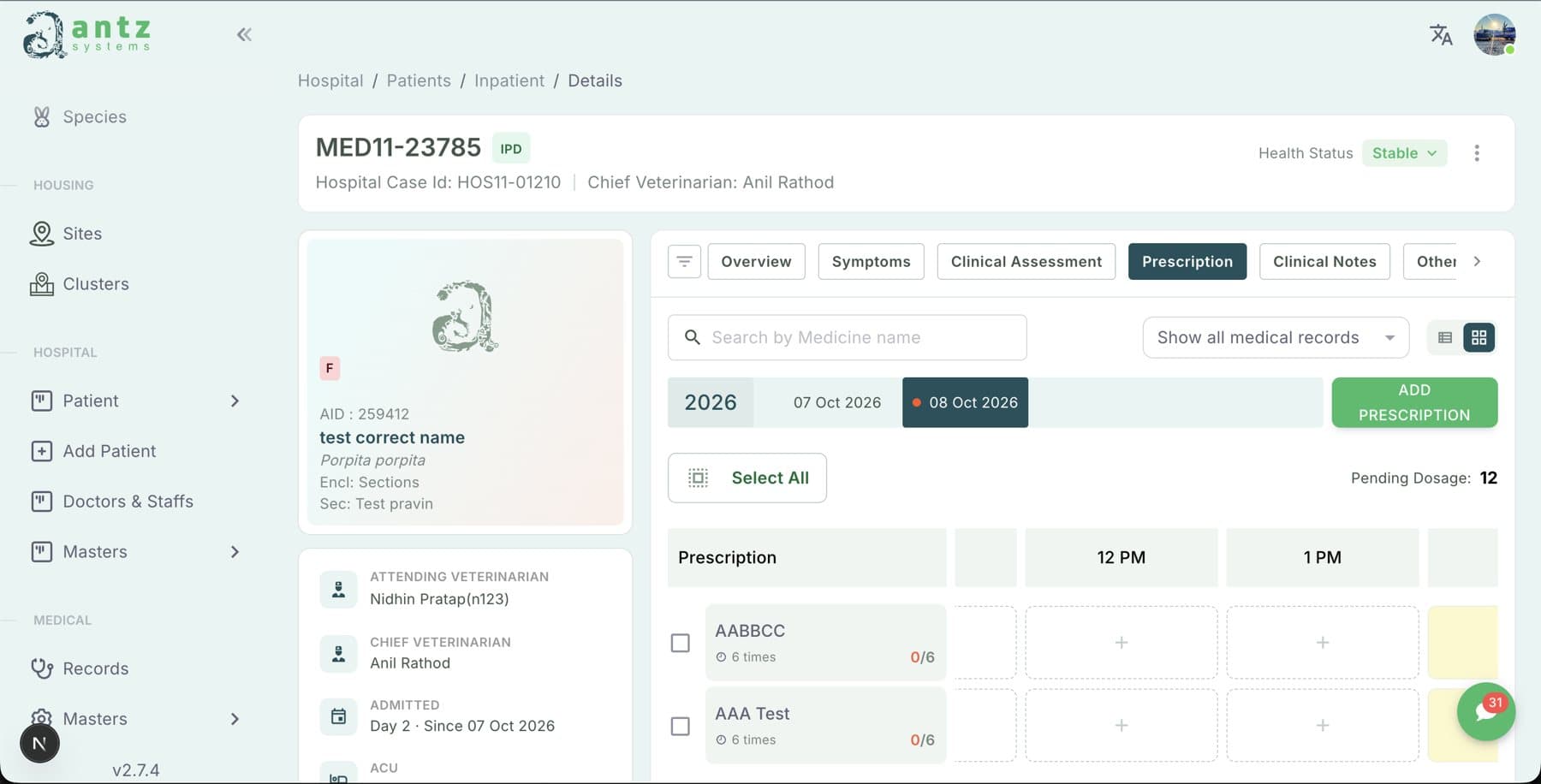Open Clusters icon in sidebar
The height and width of the screenshot is (784, 1541).
[x=41, y=284]
